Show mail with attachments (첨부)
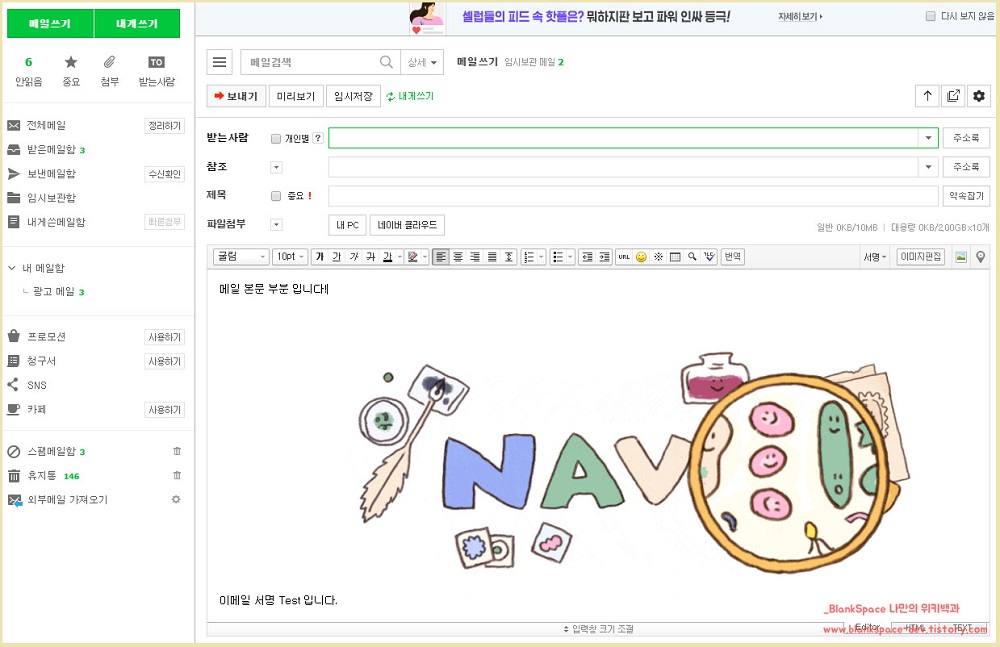The width and height of the screenshot is (1000, 647). [110, 70]
